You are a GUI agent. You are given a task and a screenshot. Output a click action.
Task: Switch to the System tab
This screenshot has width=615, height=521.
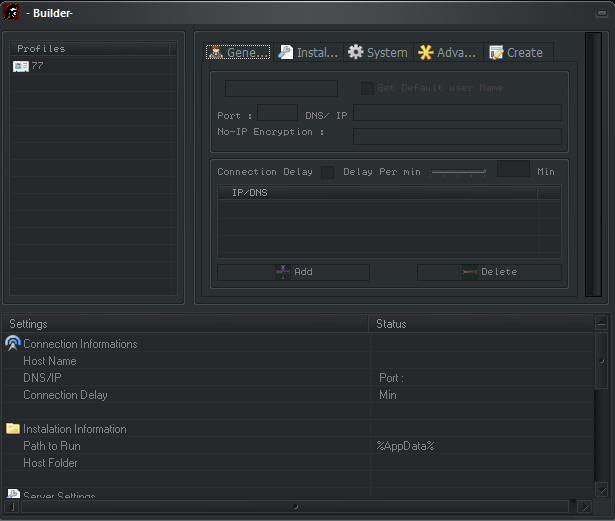[x=378, y=52]
